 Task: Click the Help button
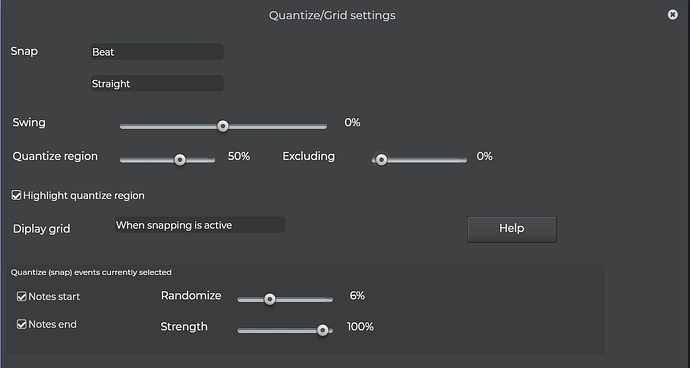[x=512, y=229]
